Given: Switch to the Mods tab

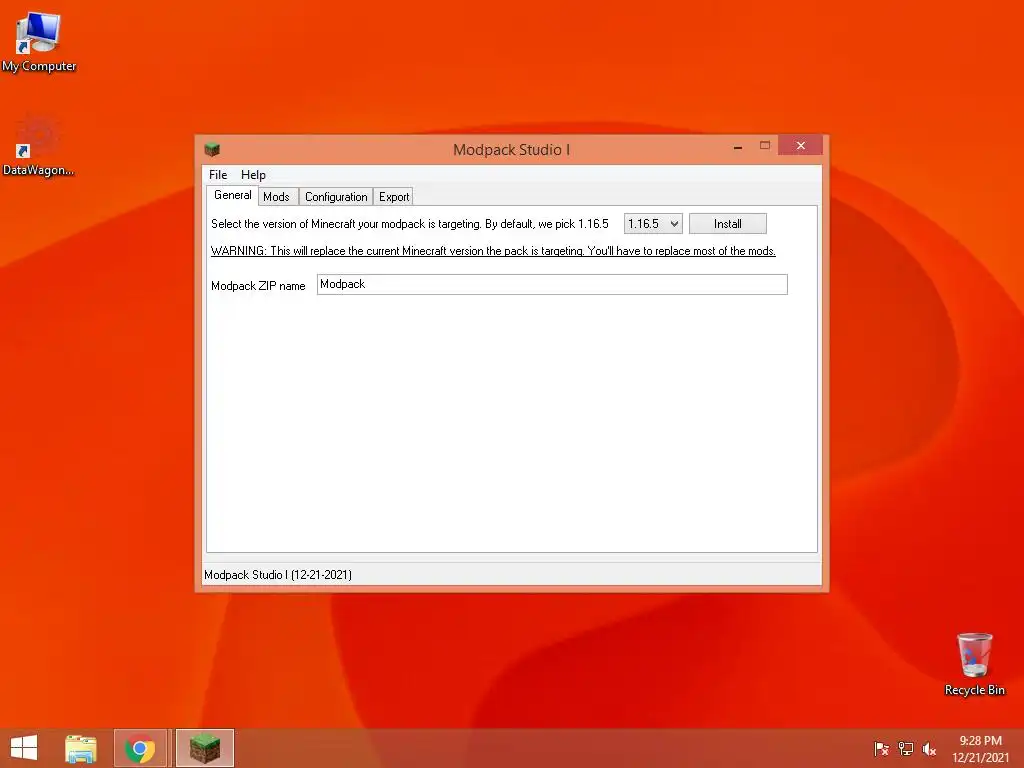Looking at the screenshot, I should tap(276, 197).
